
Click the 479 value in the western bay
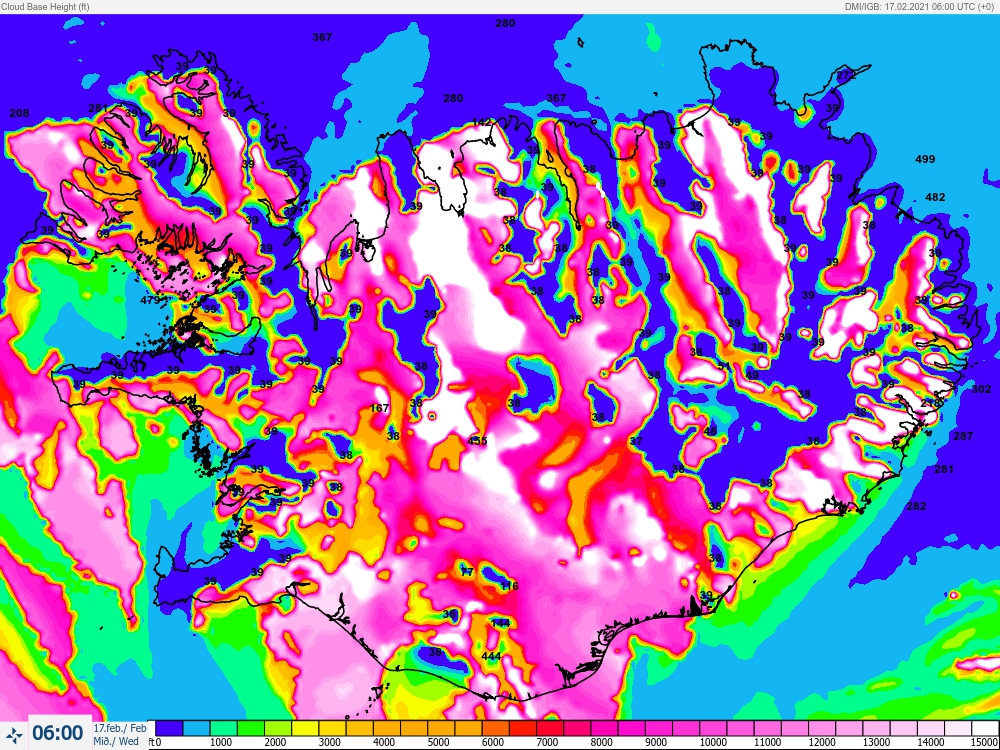[x=150, y=300]
